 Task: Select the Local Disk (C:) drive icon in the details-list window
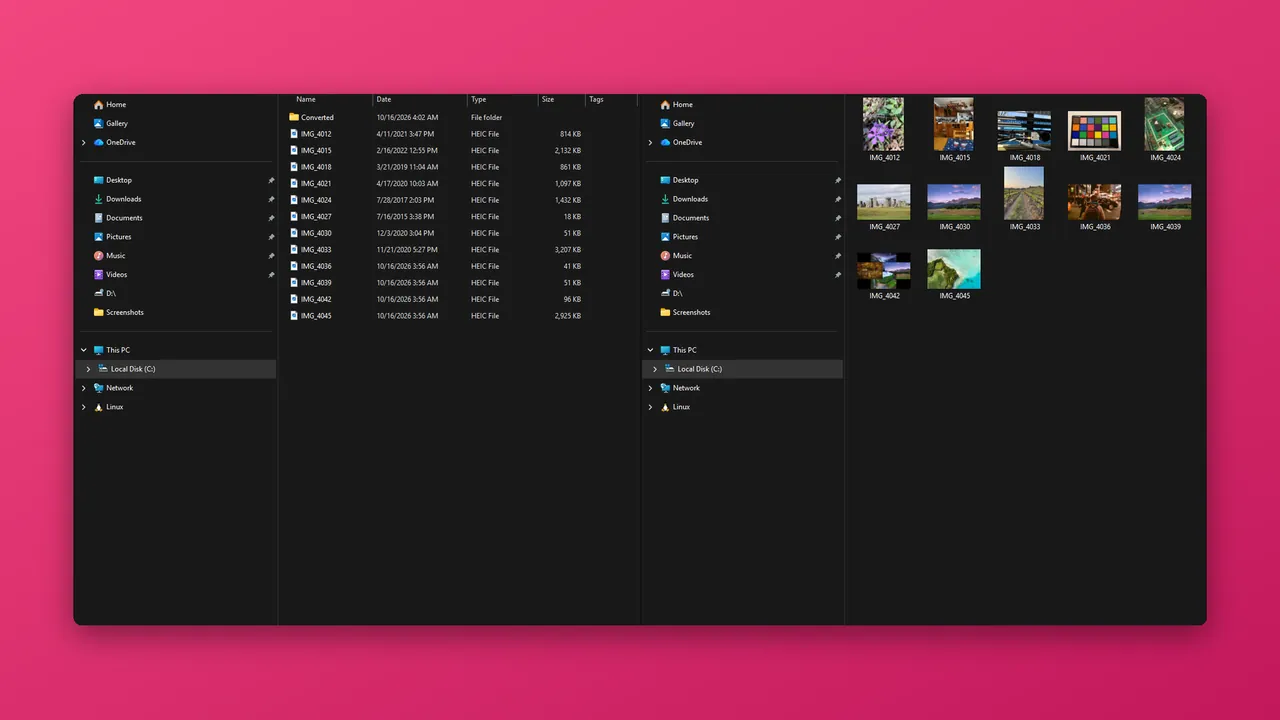pos(103,369)
